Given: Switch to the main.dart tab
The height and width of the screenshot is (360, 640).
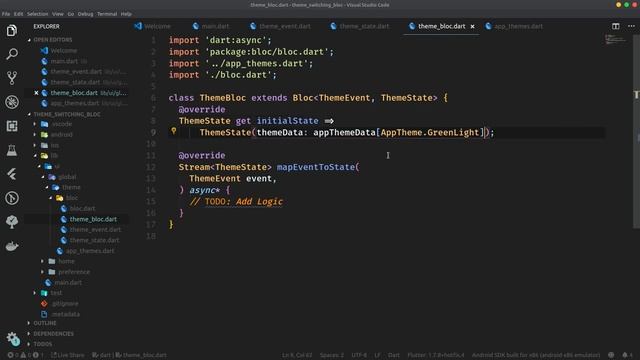Looking at the screenshot, I should click(211, 26).
